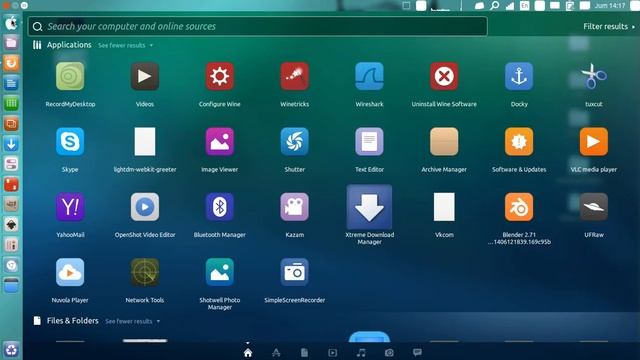Viewport: 640px width, 360px height.
Task: Open Archive Manager
Action: 444,142
